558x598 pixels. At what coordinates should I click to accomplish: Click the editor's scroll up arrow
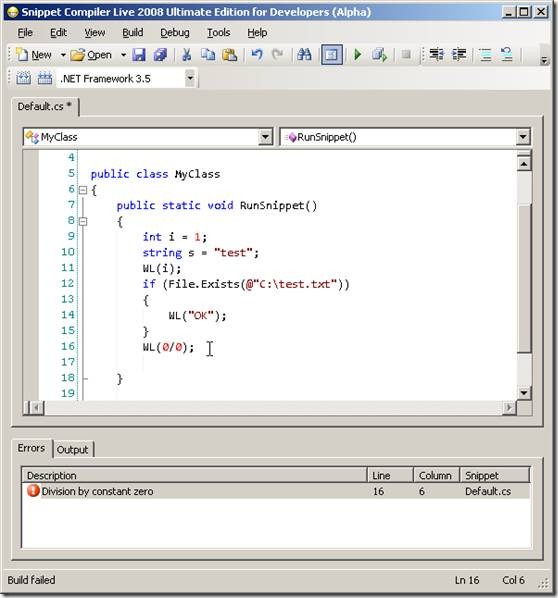524,164
